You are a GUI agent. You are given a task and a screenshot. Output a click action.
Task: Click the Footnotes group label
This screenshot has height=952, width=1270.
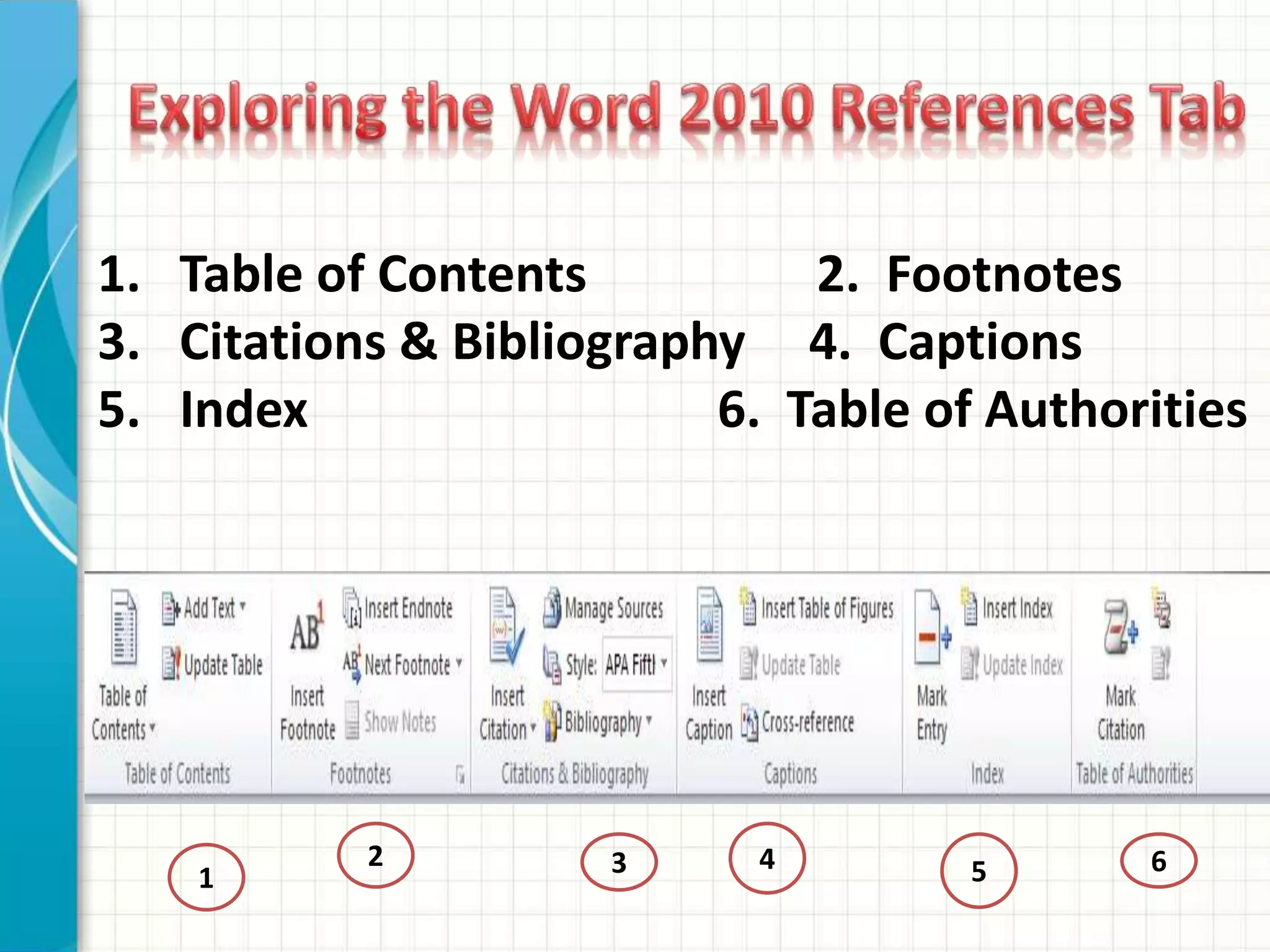(360, 773)
